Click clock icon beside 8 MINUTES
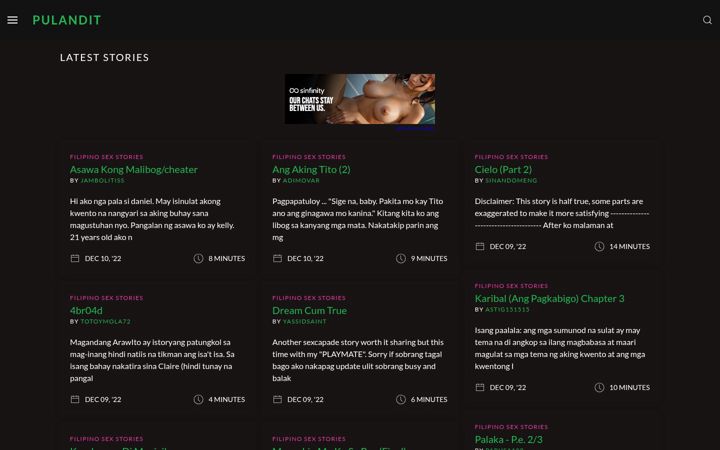The height and width of the screenshot is (450, 720). [x=198, y=259]
